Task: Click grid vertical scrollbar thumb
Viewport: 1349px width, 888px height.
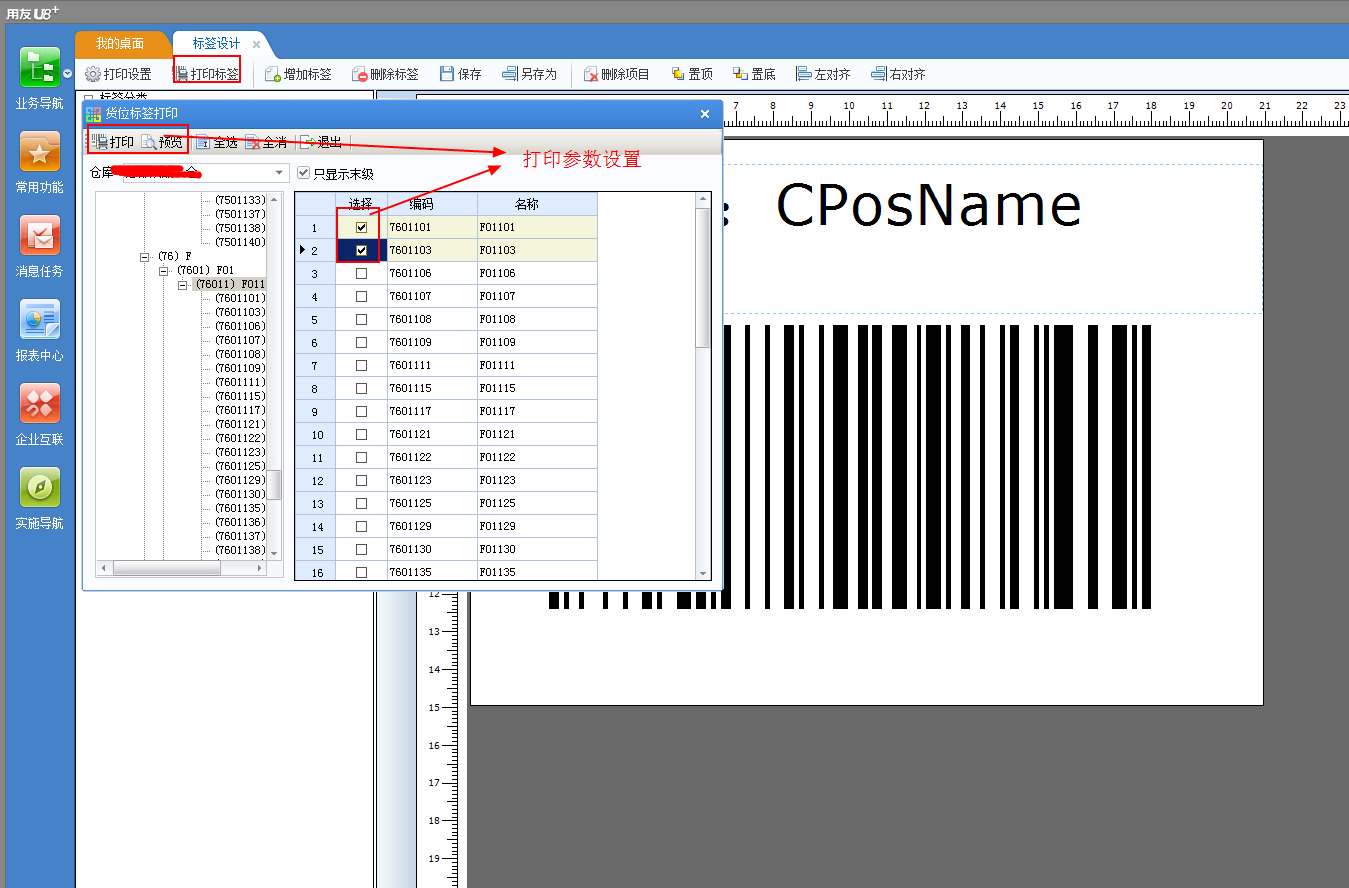Action: click(x=703, y=278)
